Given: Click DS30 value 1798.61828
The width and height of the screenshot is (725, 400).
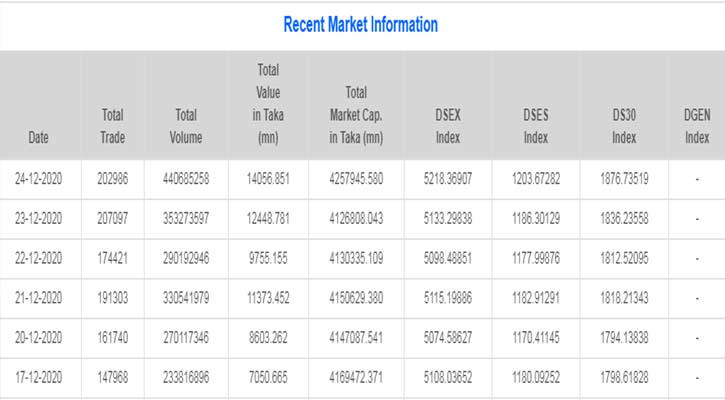Looking at the screenshot, I should click(624, 378).
